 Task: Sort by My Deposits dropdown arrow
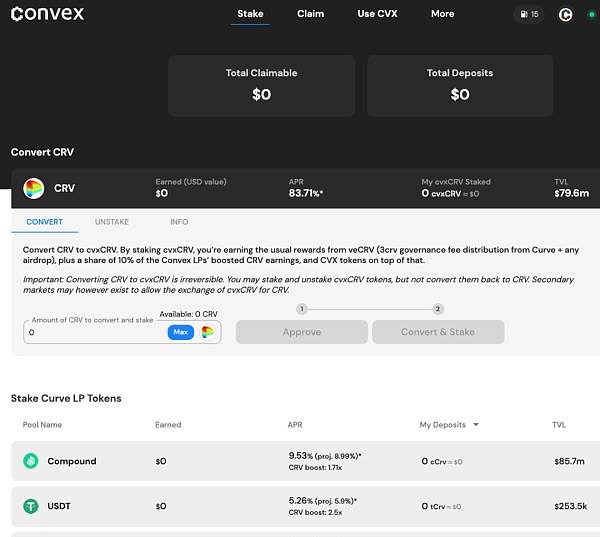click(476, 424)
